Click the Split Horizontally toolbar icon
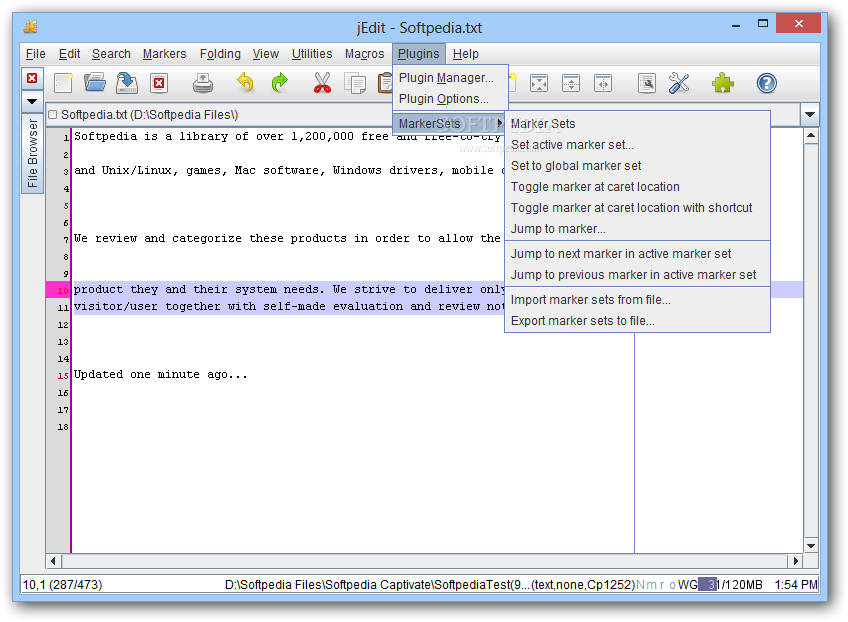Screen dimensions: 848x622 (x=571, y=83)
